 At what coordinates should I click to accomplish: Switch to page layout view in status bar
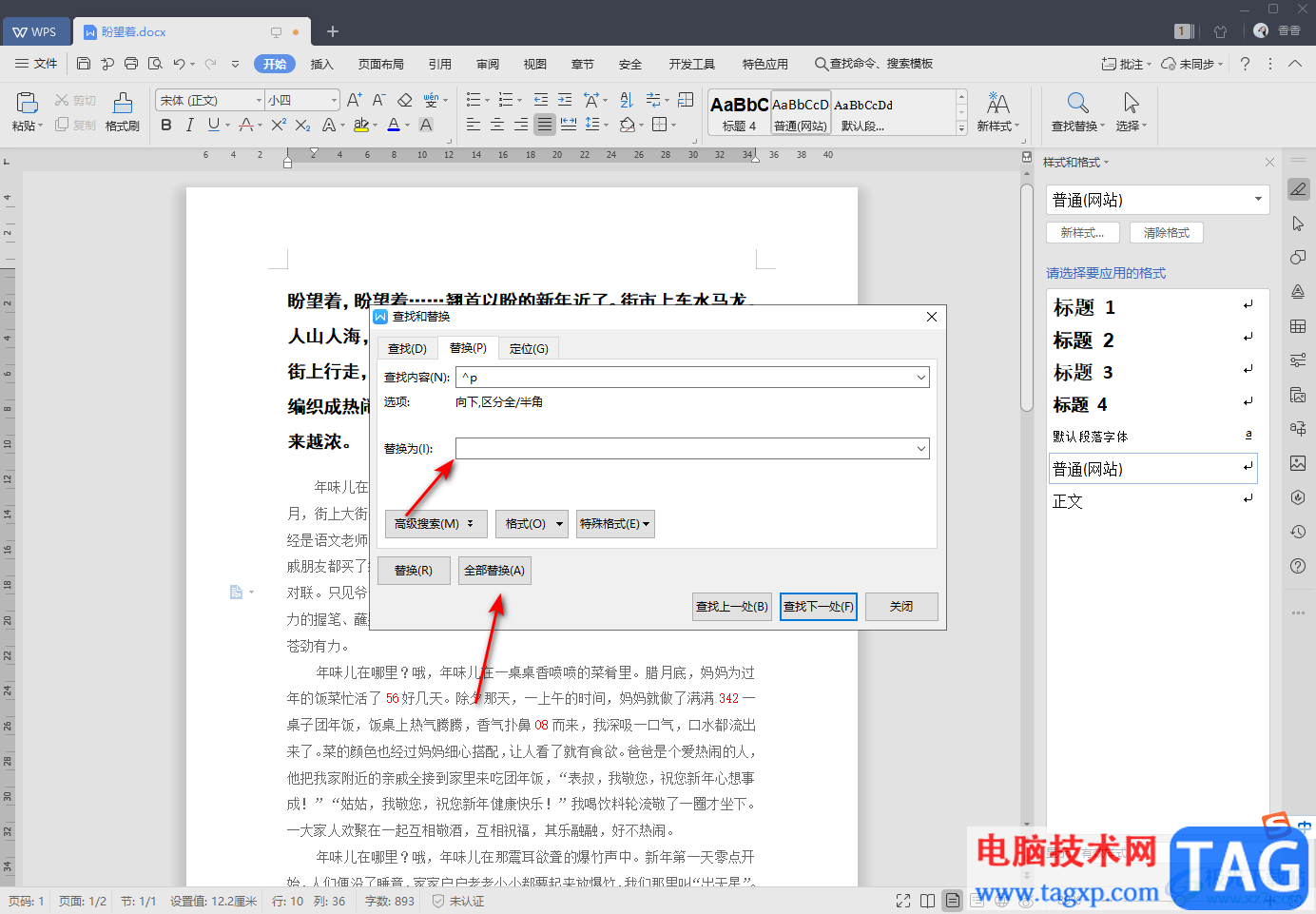[x=952, y=901]
